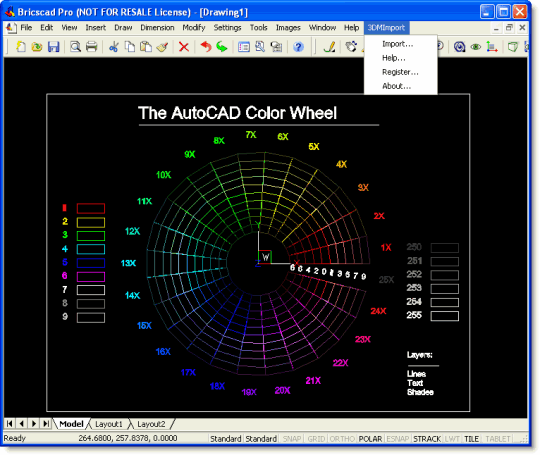Open the Modify menu
Image resolution: width=540 pixels, height=455 pixels.
point(194,28)
